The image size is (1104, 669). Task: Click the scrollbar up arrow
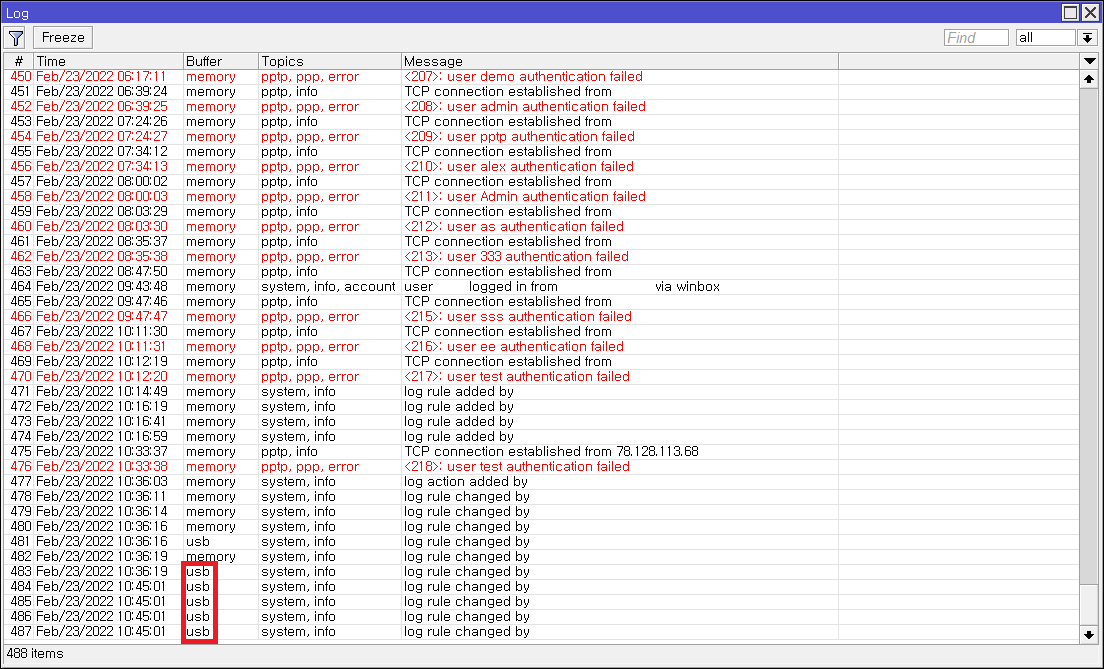[x=1089, y=79]
